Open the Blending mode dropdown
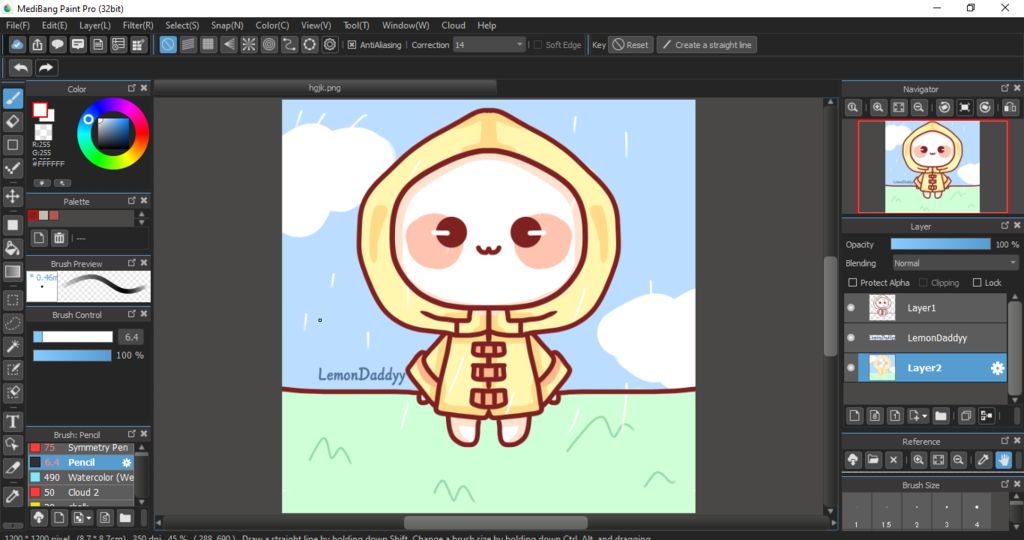1024x540 pixels. coord(954,263)
